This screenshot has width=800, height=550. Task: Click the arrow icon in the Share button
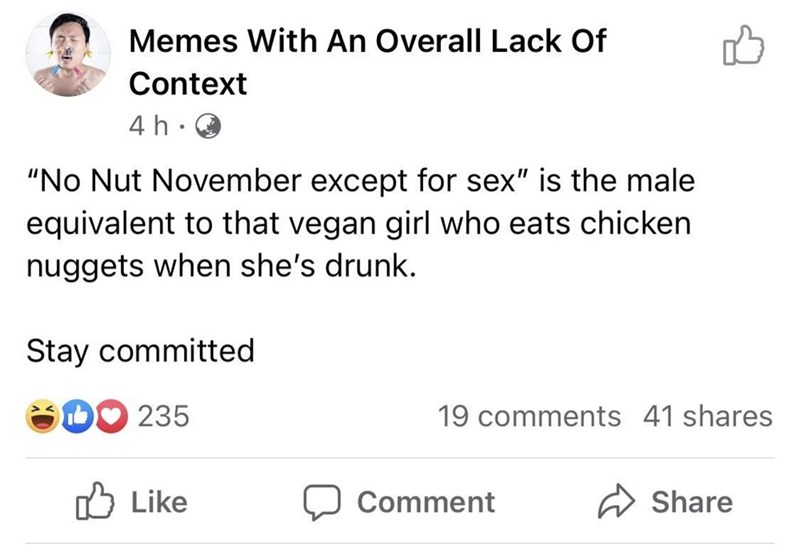pos(617,501)
